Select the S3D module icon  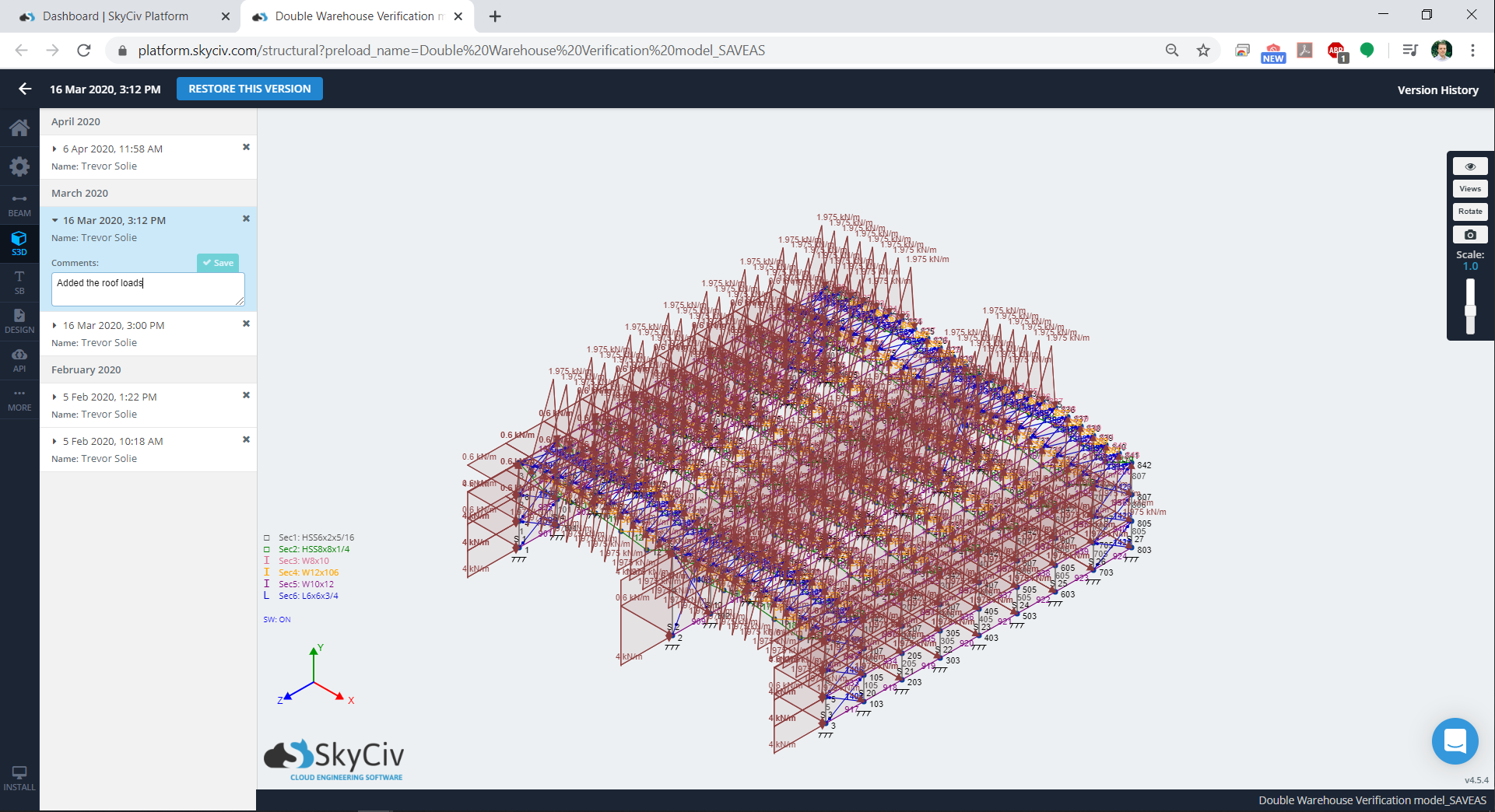19,243
